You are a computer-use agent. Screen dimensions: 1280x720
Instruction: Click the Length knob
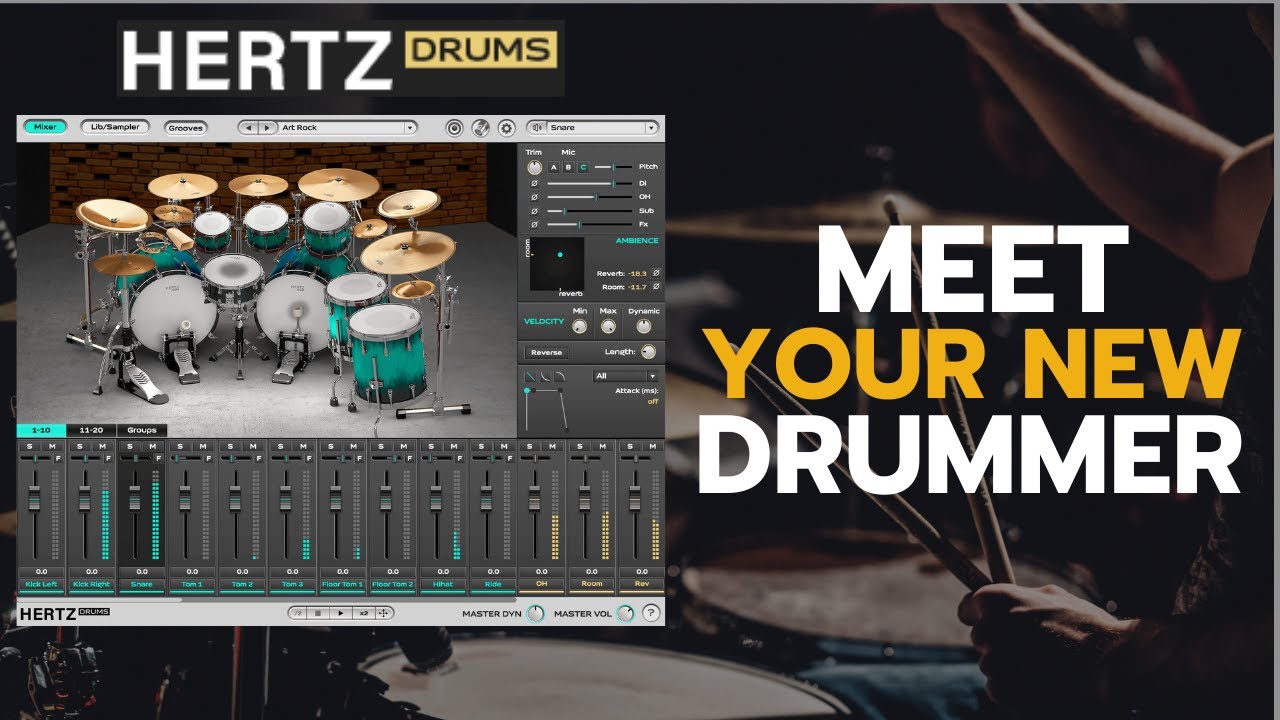click(x=649, y=352)
